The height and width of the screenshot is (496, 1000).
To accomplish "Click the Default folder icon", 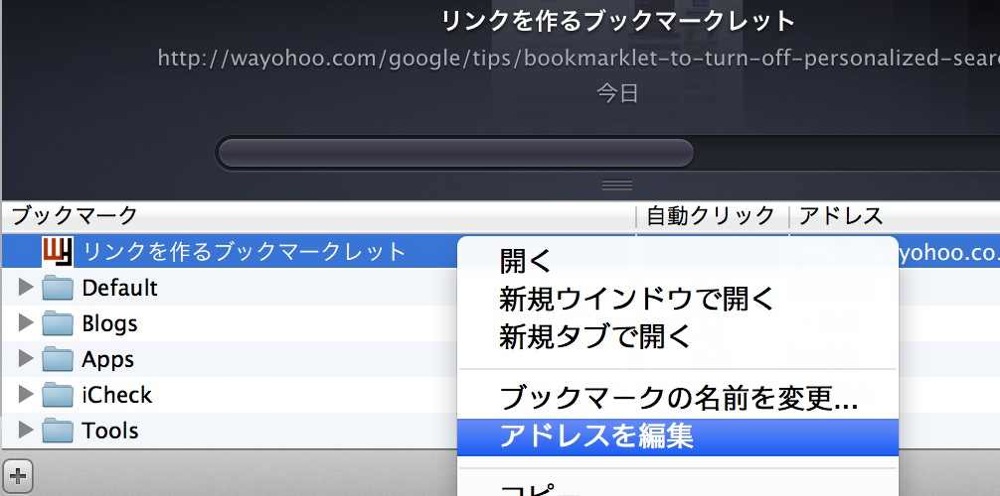I will click(x=58, y=288).
